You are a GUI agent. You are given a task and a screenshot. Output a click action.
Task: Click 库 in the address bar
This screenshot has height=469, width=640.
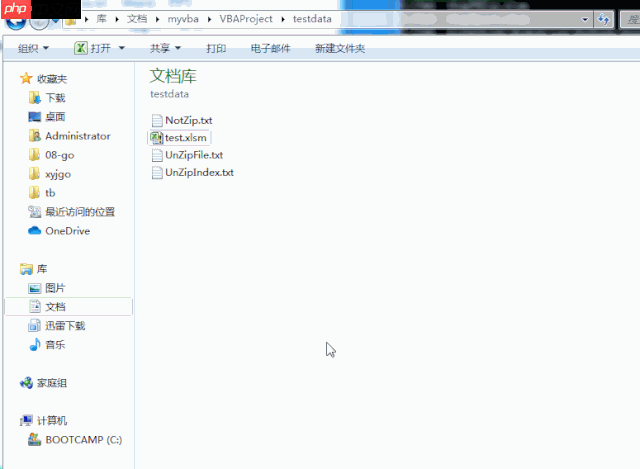101,19
